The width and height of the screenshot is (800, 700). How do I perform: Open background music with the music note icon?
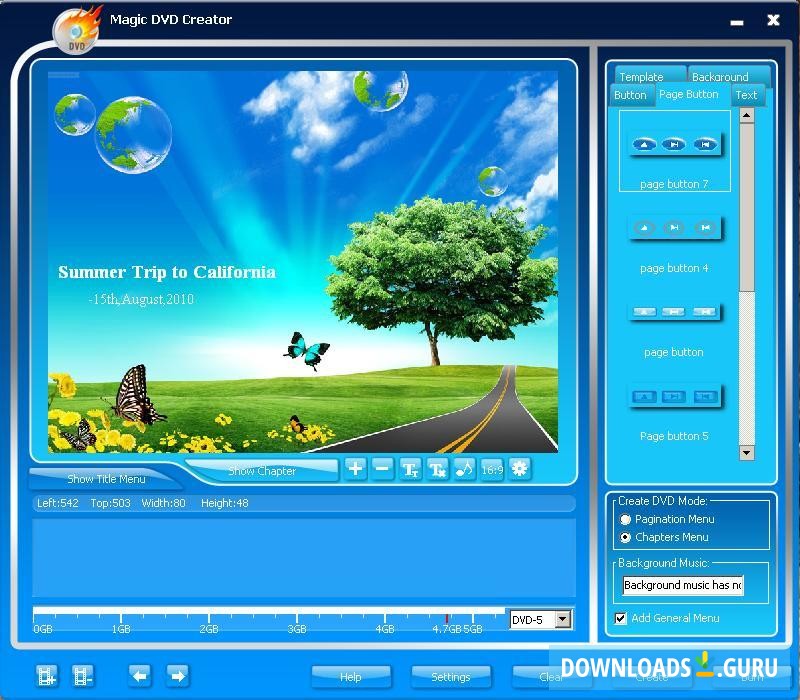pyautogui.click(x=463, y=469)
